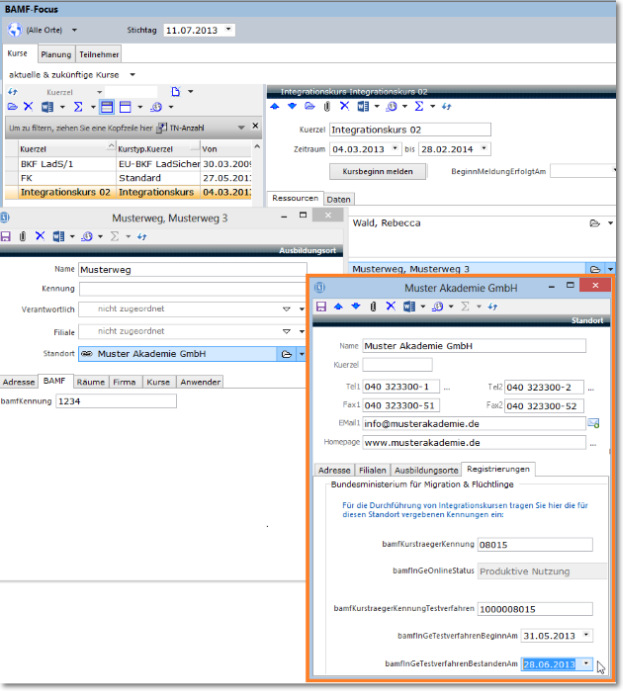Click the paperclip in Integrationskurs toolbar
Viewport: 623px width, 691px height.
point(327,106)
